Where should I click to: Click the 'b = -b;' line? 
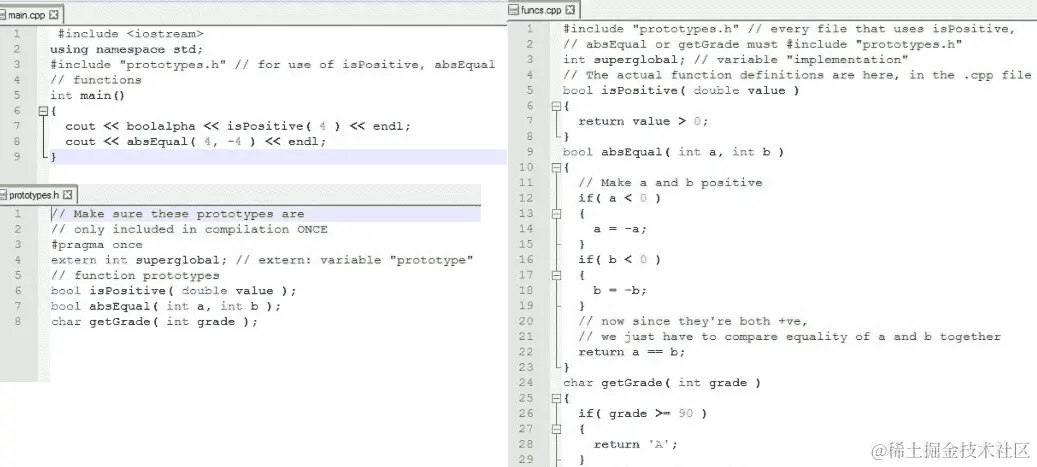(620, 290)
